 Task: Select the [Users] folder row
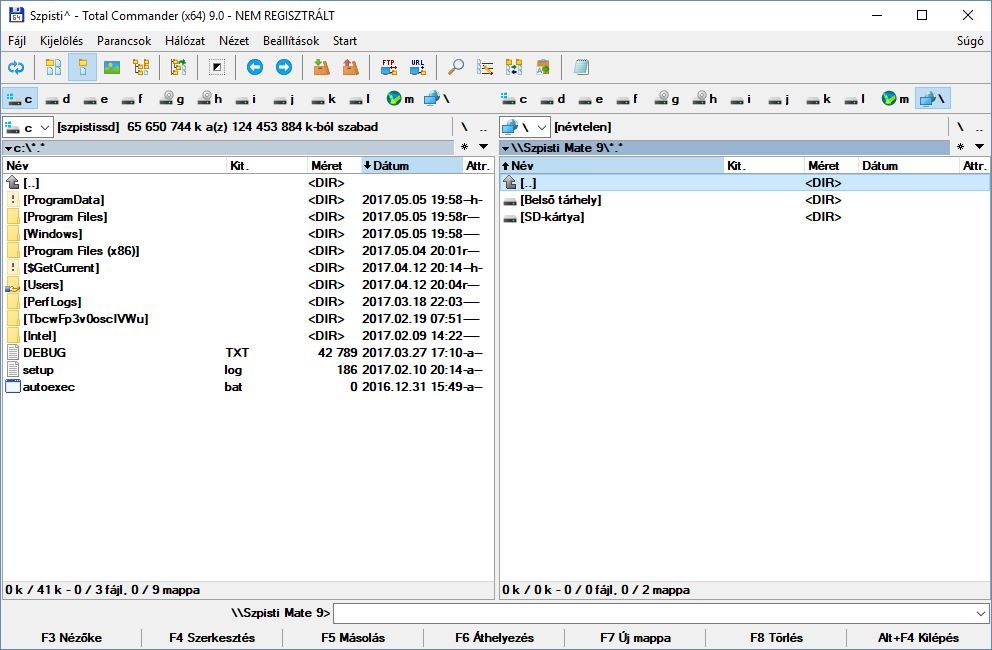pyautogui.click(x=248, y=285)
